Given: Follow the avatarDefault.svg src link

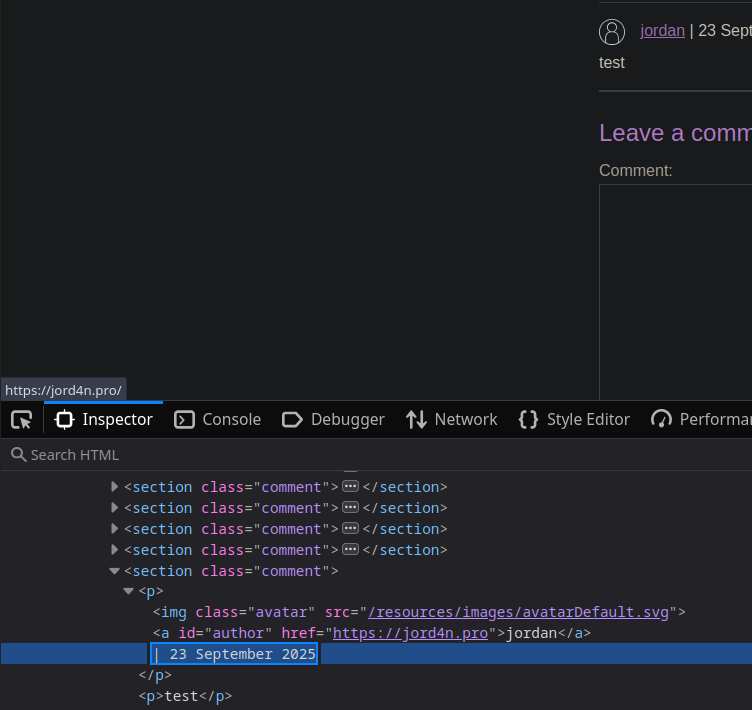Looking at the screenshot, I should click(x=519, y=612).
